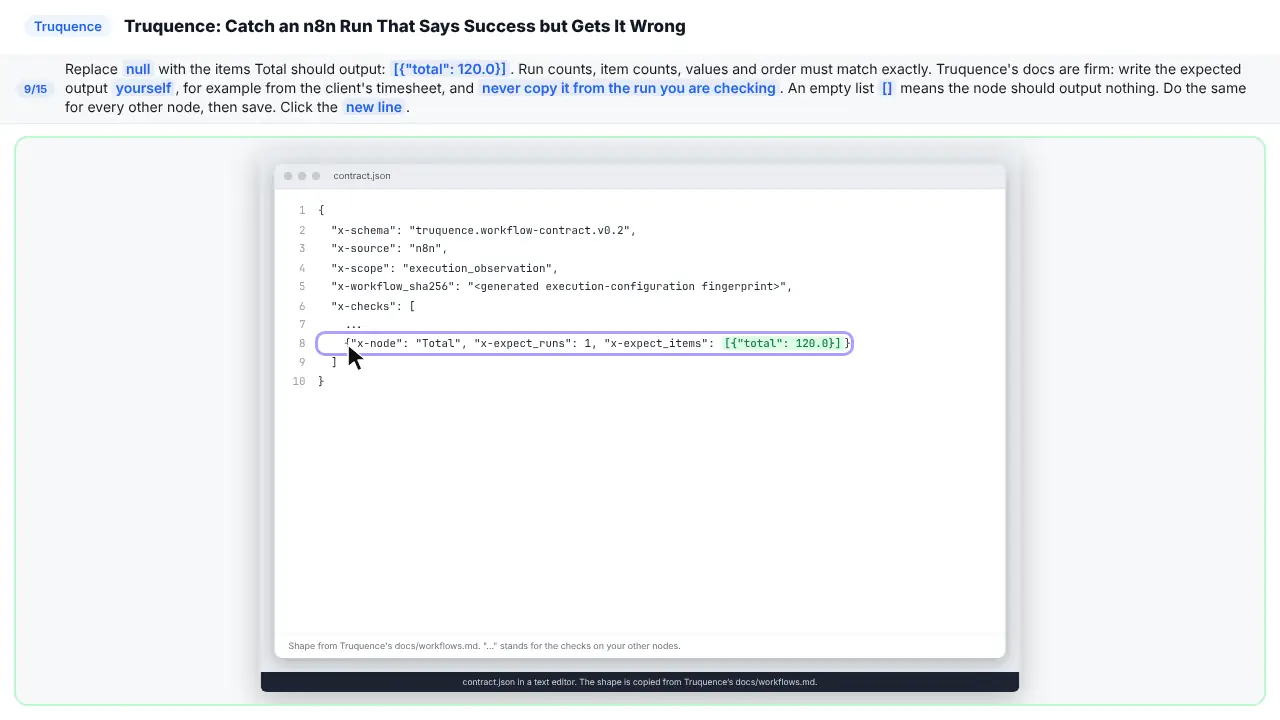
Task: Click the "x-schema" line in the editor
Action: pos(484,230)
